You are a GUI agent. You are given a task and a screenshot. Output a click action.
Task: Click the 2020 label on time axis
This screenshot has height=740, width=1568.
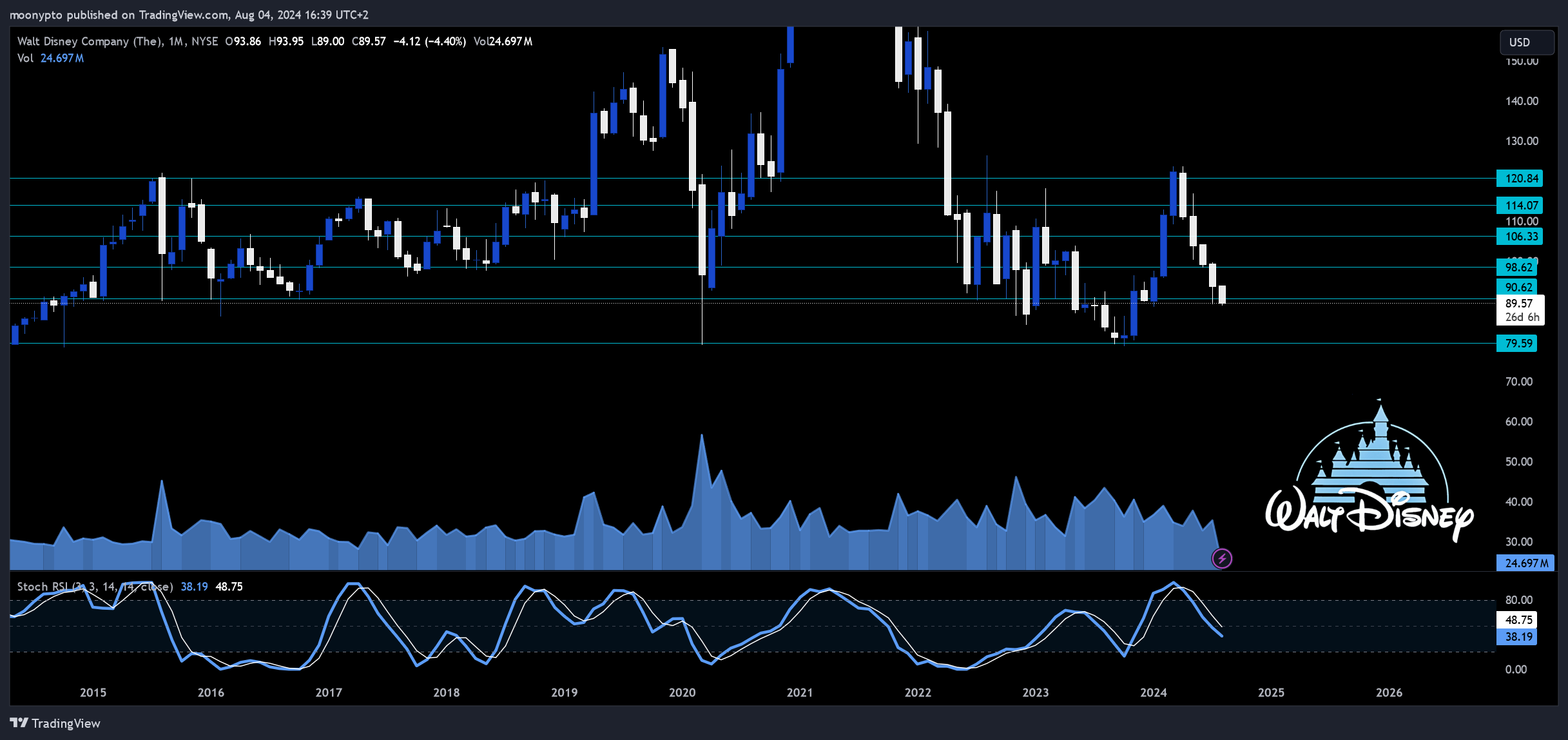(x=682, y=692)
